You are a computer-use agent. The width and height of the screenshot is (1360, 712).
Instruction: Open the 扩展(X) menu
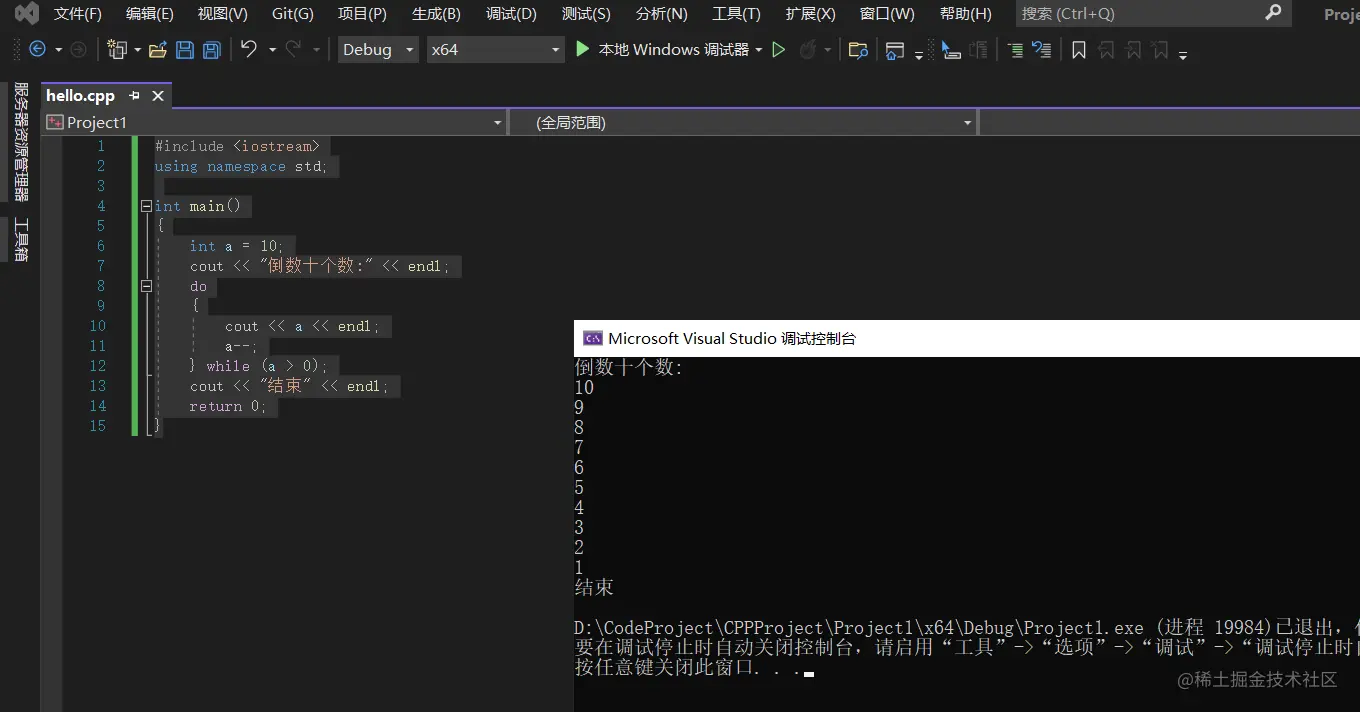[810, 13]
